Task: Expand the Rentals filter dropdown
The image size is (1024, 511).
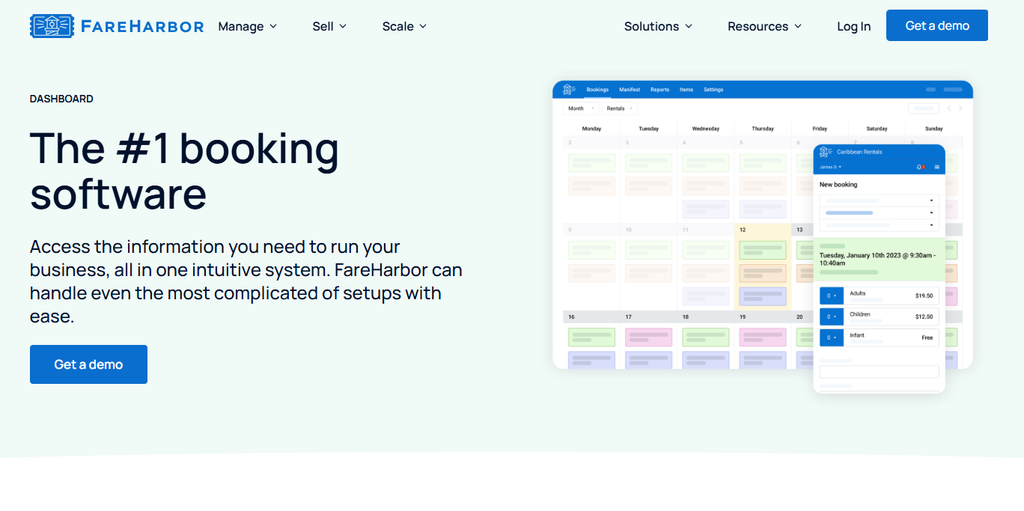Action: point(620,108)
